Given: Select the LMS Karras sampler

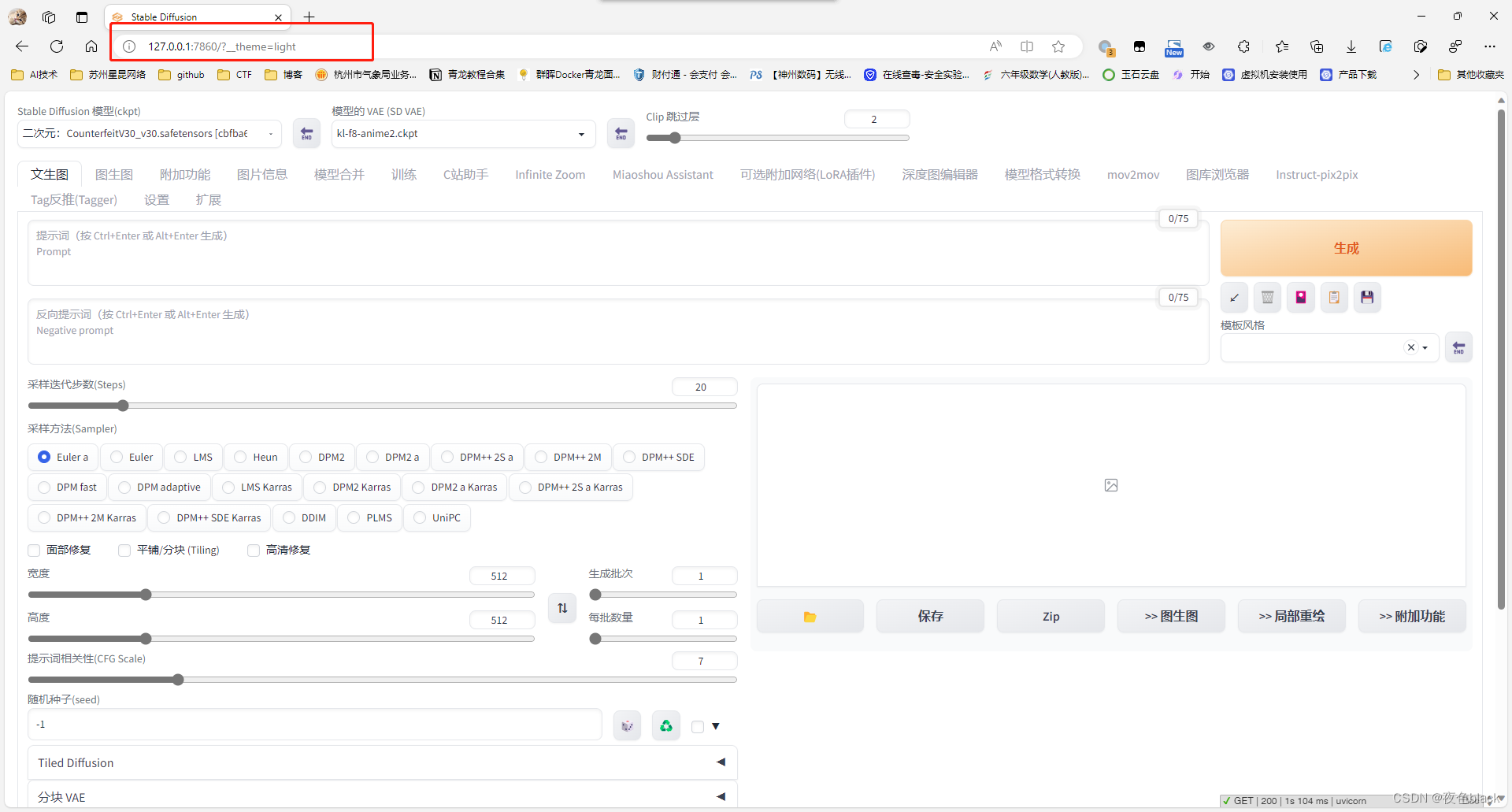Looking at the screenshot, I should (257, 488).
